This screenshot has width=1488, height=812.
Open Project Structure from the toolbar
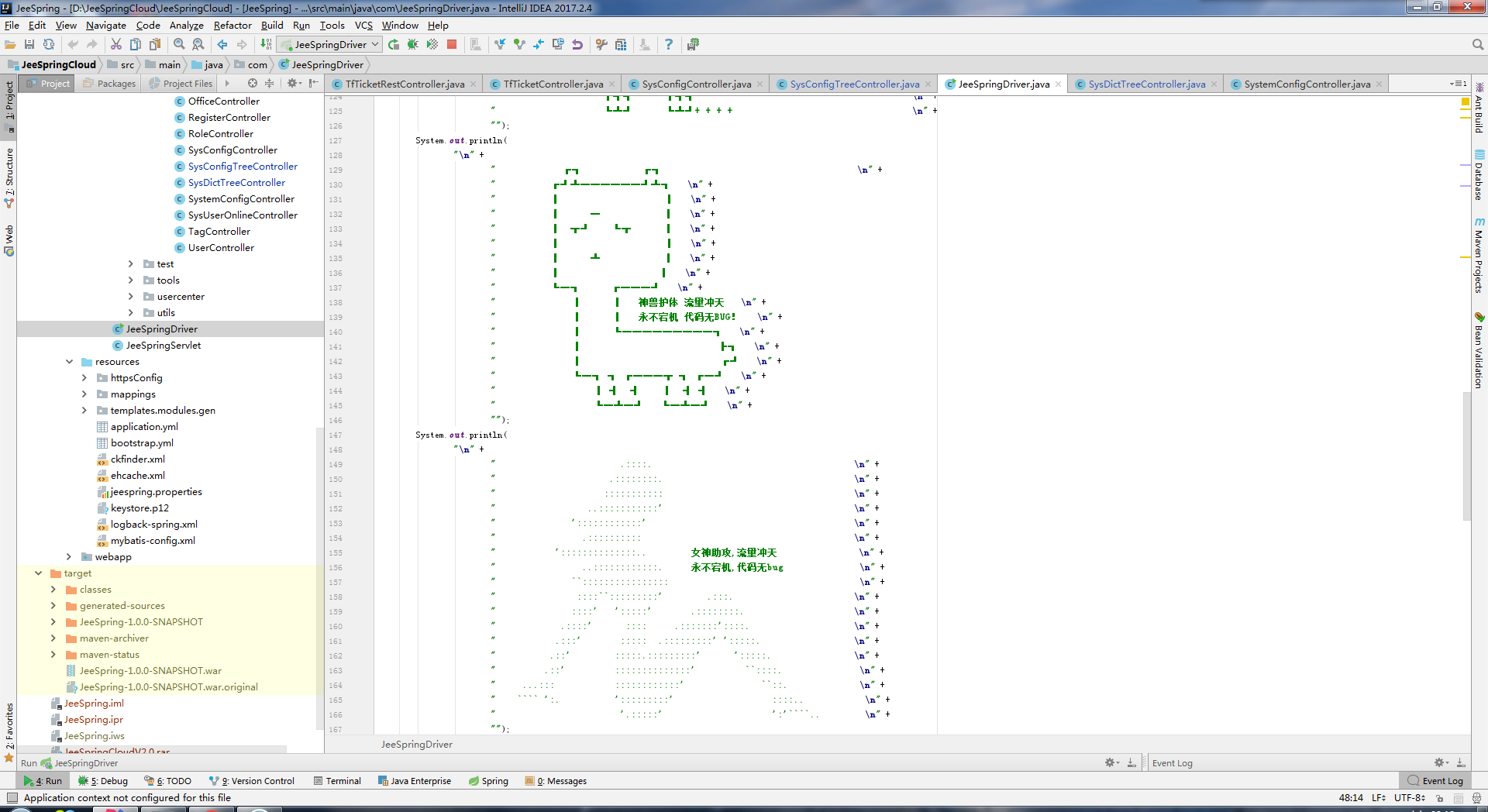(621, 44)
